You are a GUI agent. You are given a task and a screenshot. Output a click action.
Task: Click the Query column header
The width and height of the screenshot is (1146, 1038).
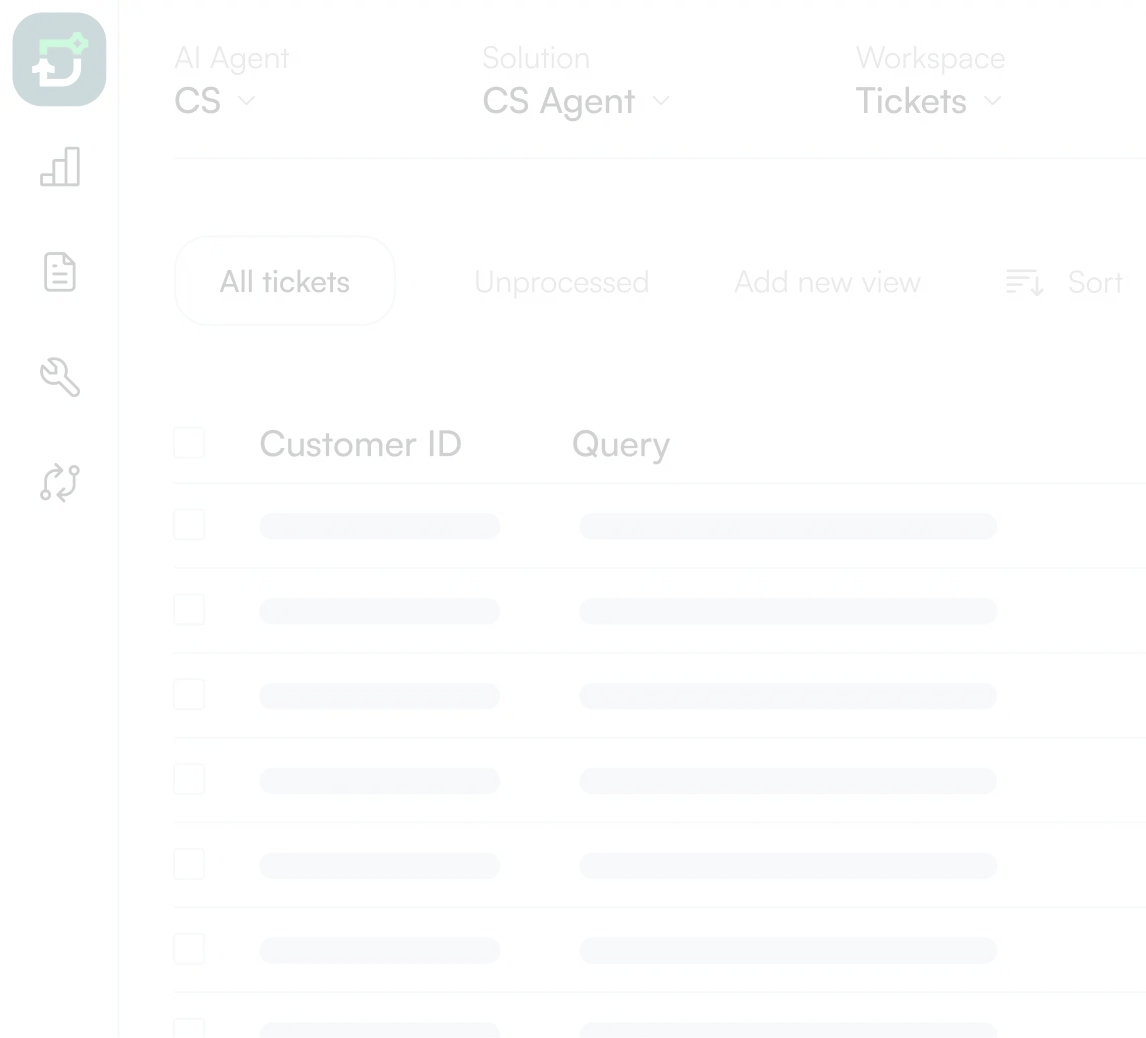pos(620,444)
